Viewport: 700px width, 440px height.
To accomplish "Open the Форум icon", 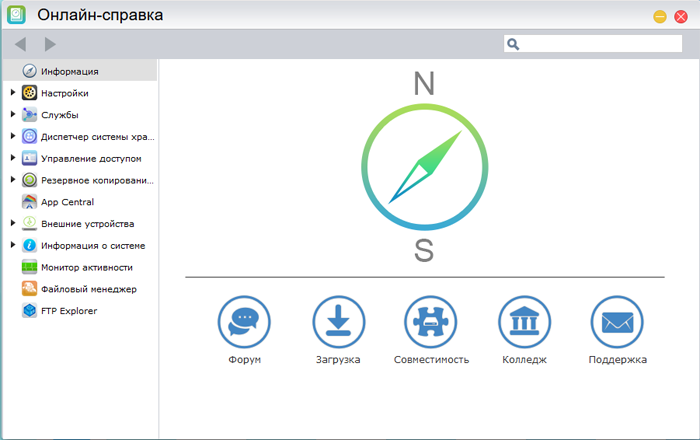I will 244,322.
